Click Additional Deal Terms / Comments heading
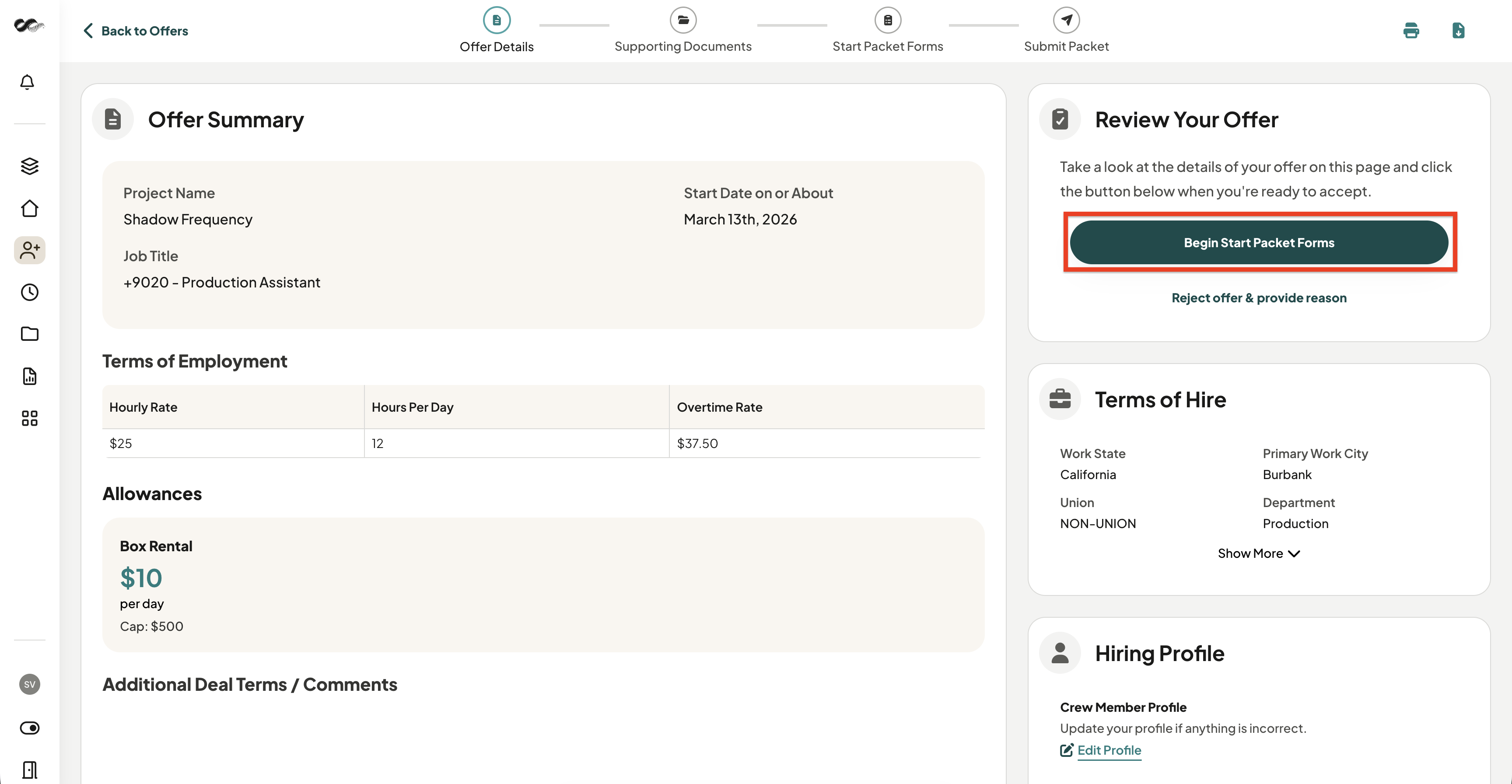The image size is (1512, 784). tap(249, 684)
